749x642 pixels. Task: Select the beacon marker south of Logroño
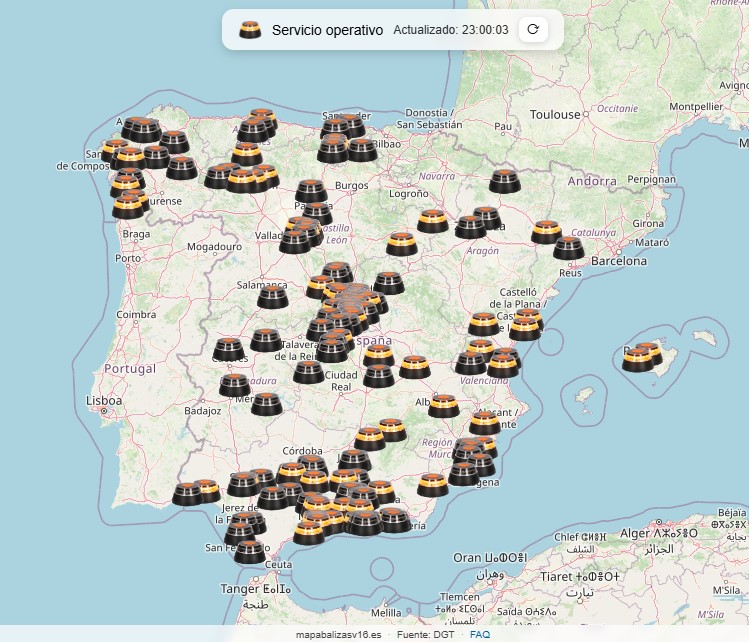(x=402, y=243)
